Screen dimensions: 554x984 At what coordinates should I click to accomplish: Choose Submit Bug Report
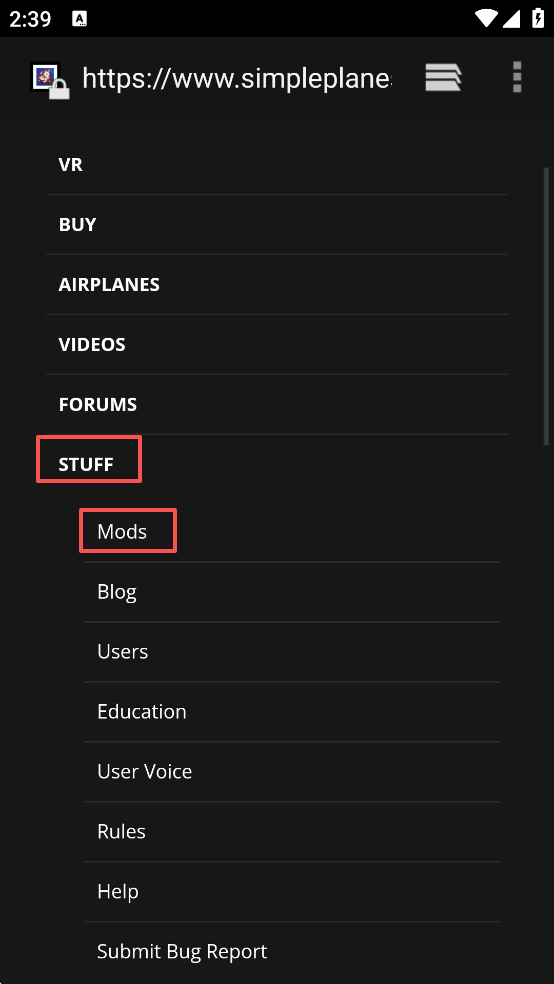pos(292,951)
